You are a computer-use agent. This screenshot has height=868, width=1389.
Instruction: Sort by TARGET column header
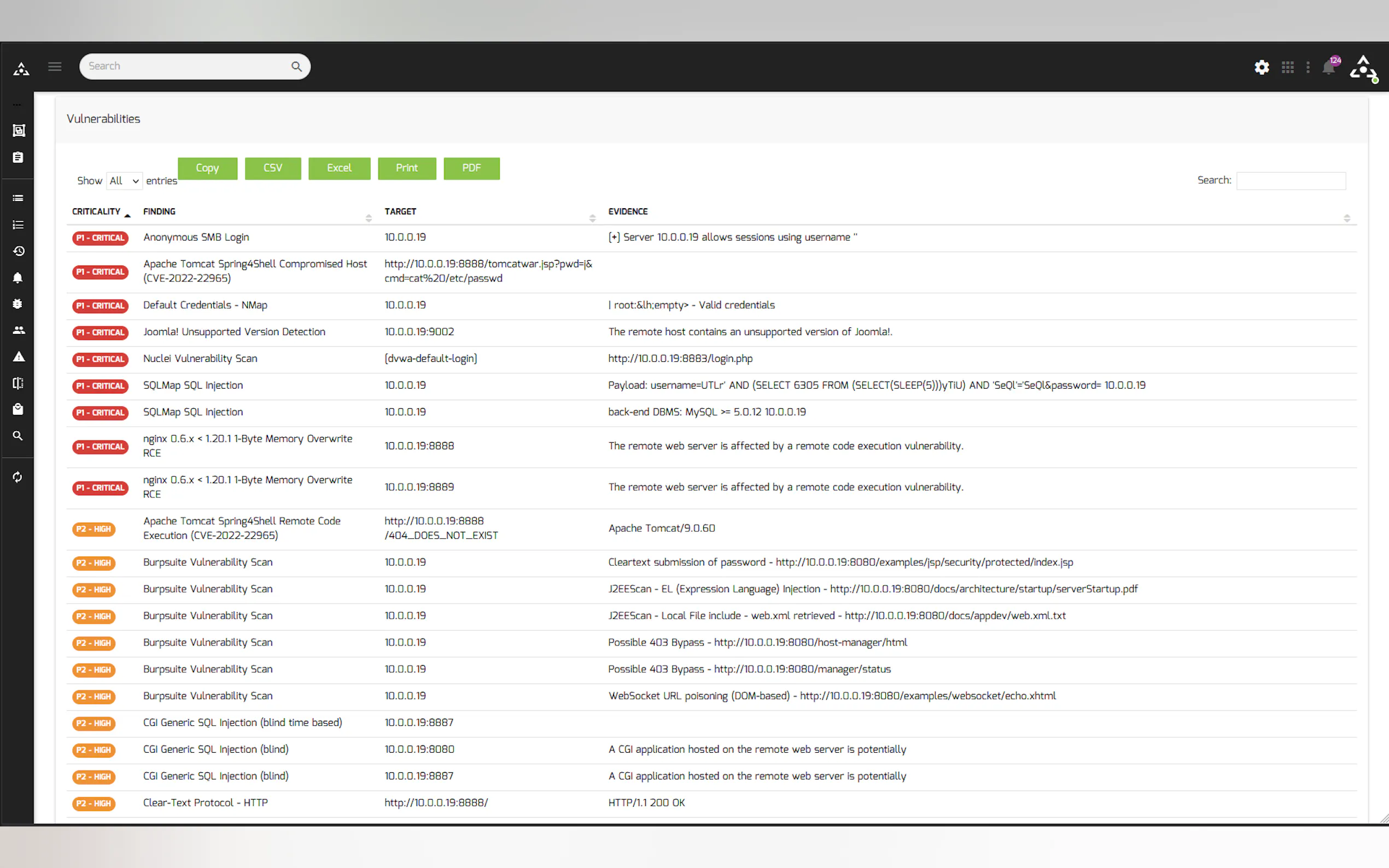pos(400,212)
